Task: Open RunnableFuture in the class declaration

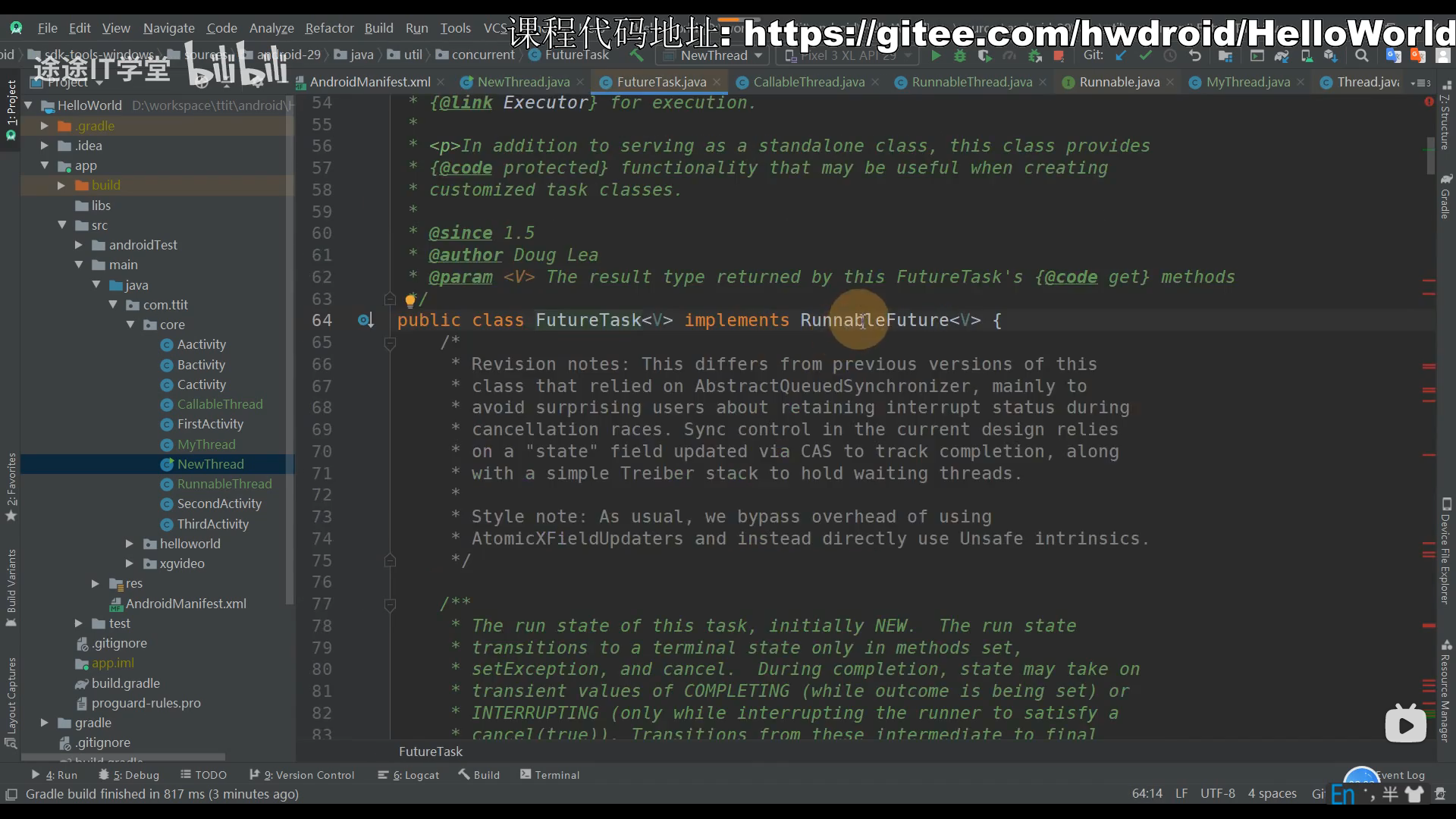Action: 874,320
